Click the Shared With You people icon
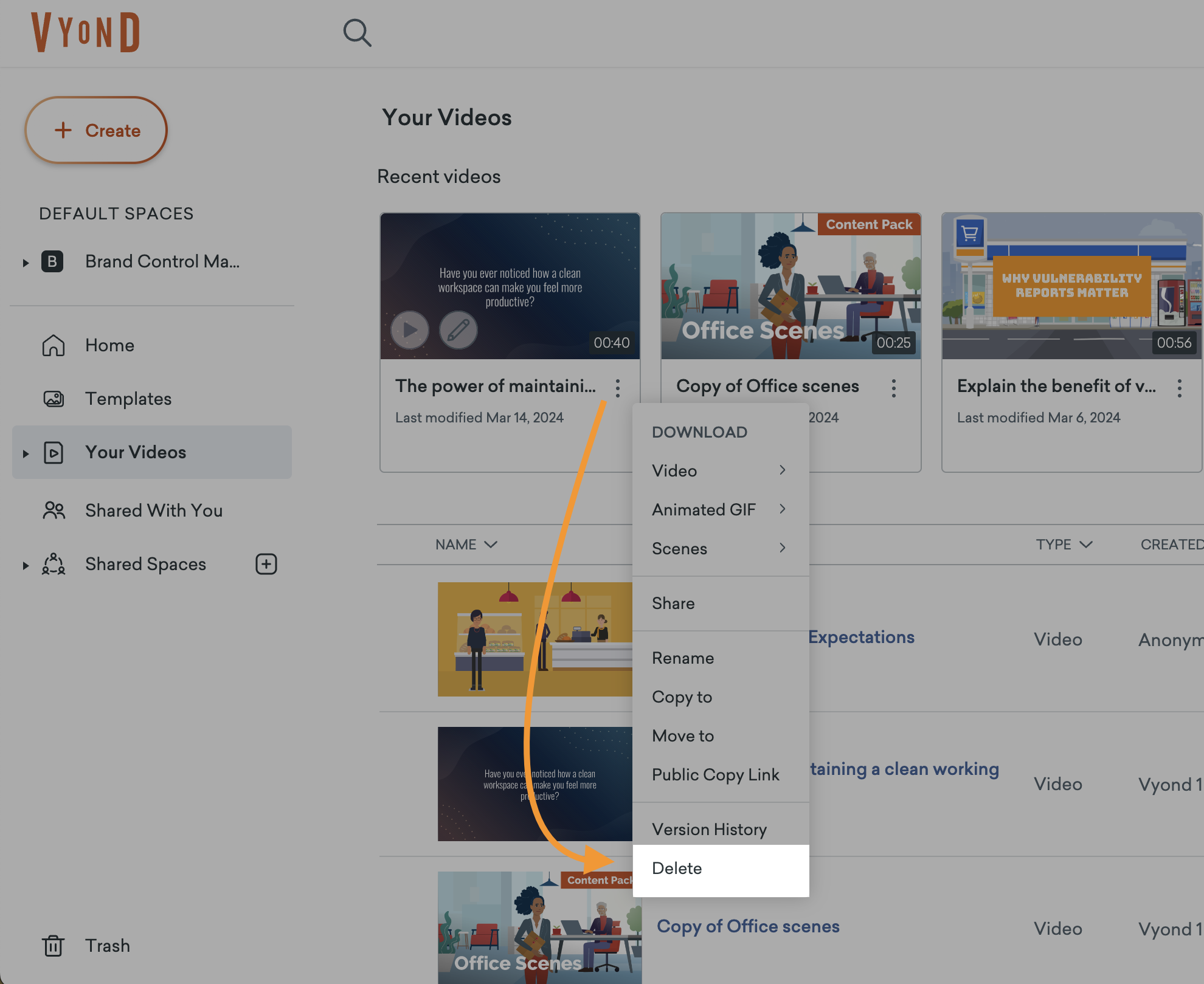Viewport: 1204px width, 984px height. 54,511
